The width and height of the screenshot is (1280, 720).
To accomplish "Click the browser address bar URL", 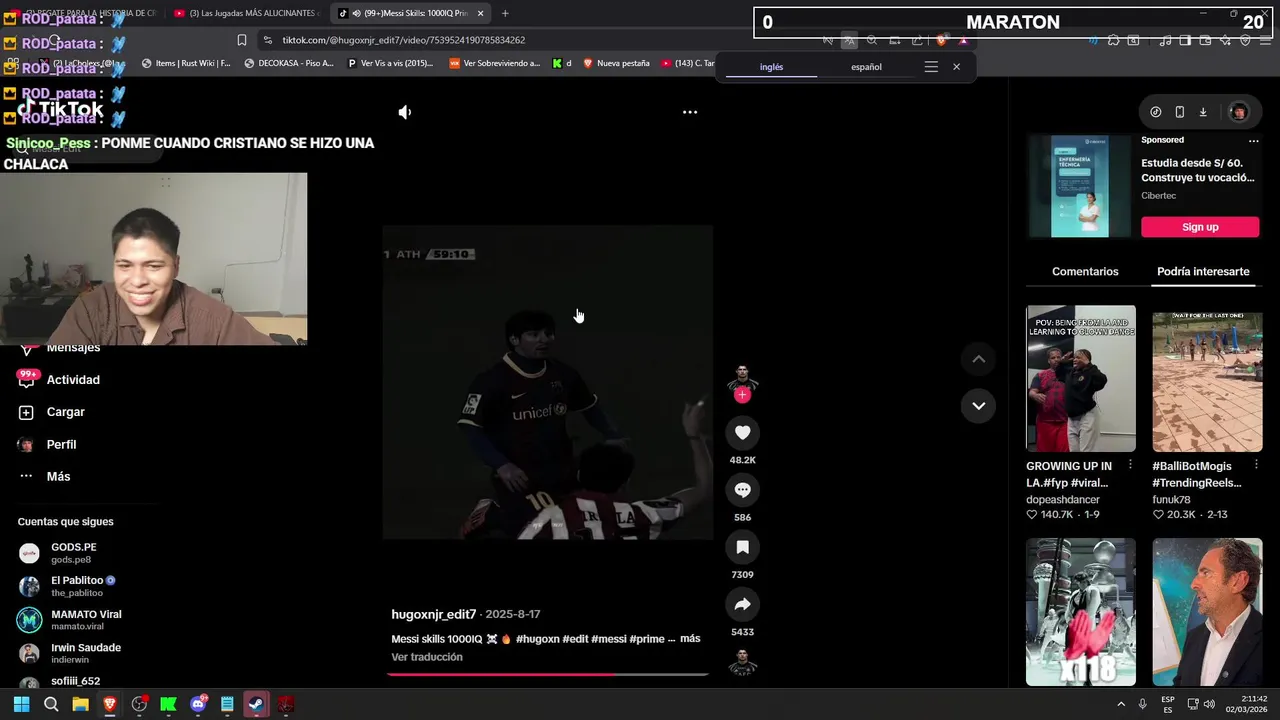I will [403, 40].
